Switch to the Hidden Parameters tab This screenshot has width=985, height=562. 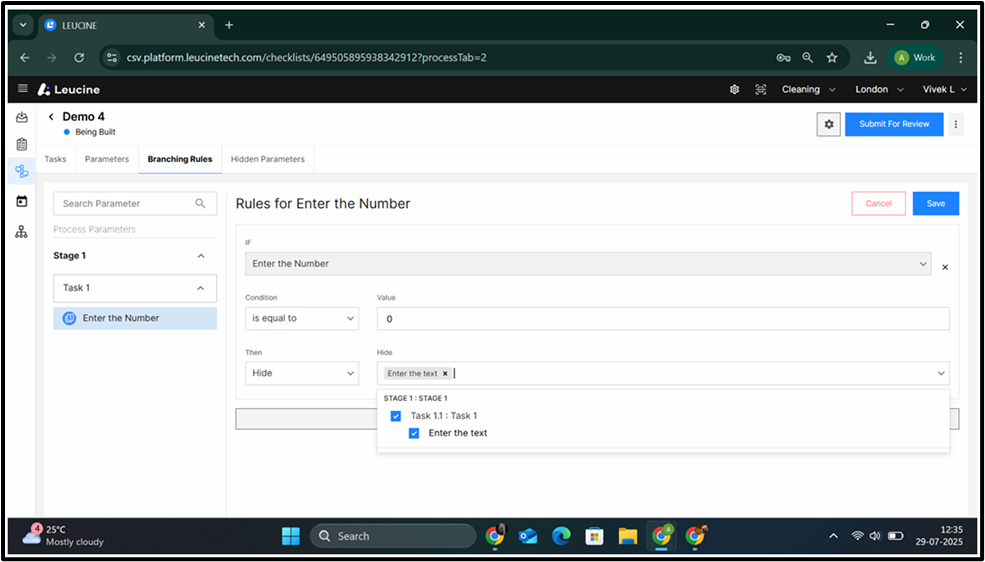[267, 159]
